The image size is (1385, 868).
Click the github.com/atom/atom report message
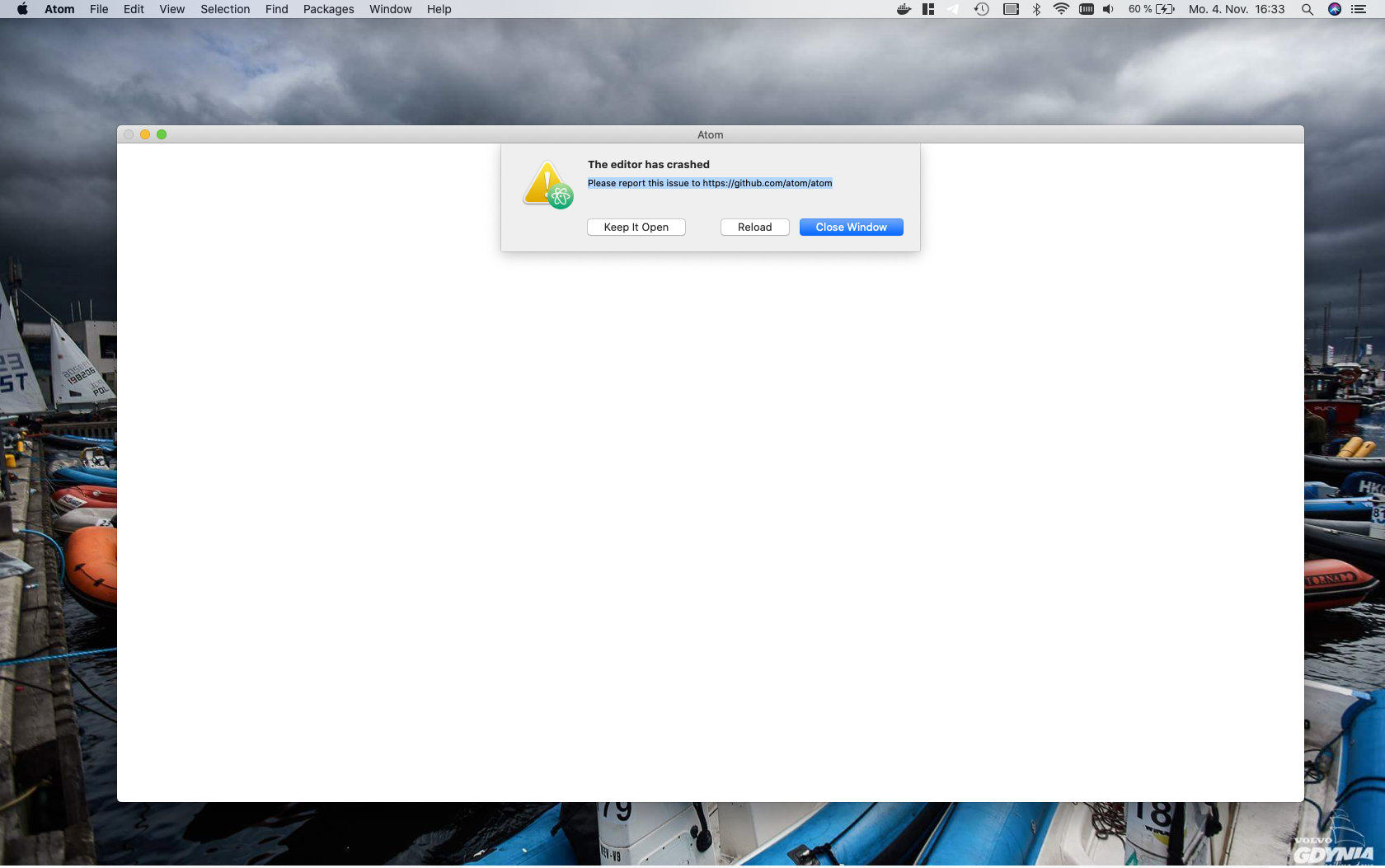710,183
